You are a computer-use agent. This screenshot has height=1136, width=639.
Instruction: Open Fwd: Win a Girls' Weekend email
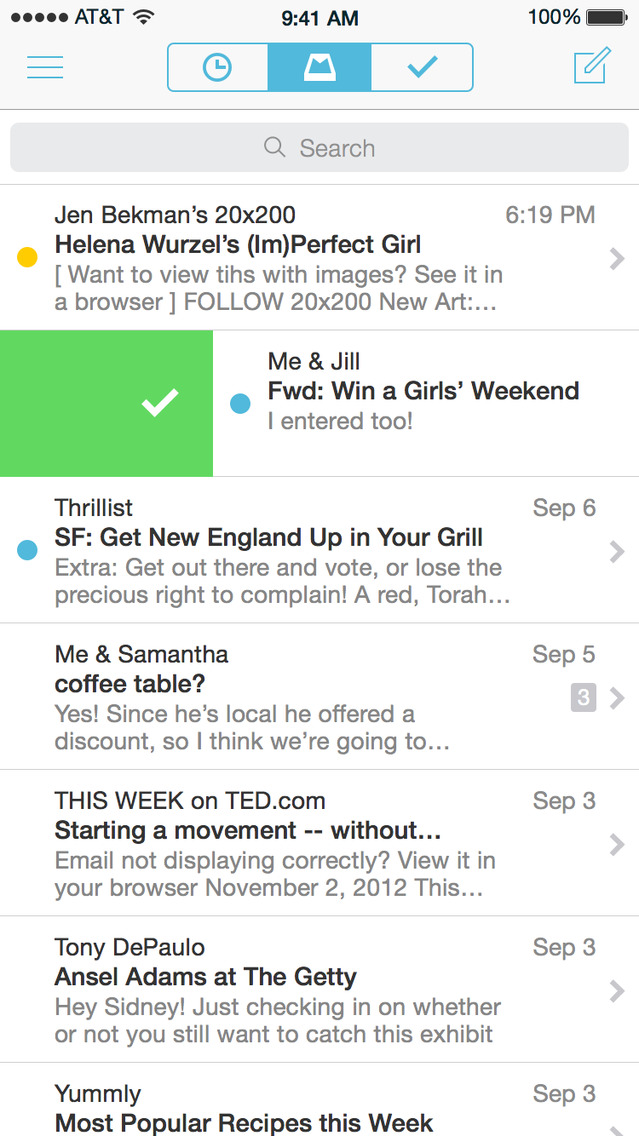pos(423,391)
